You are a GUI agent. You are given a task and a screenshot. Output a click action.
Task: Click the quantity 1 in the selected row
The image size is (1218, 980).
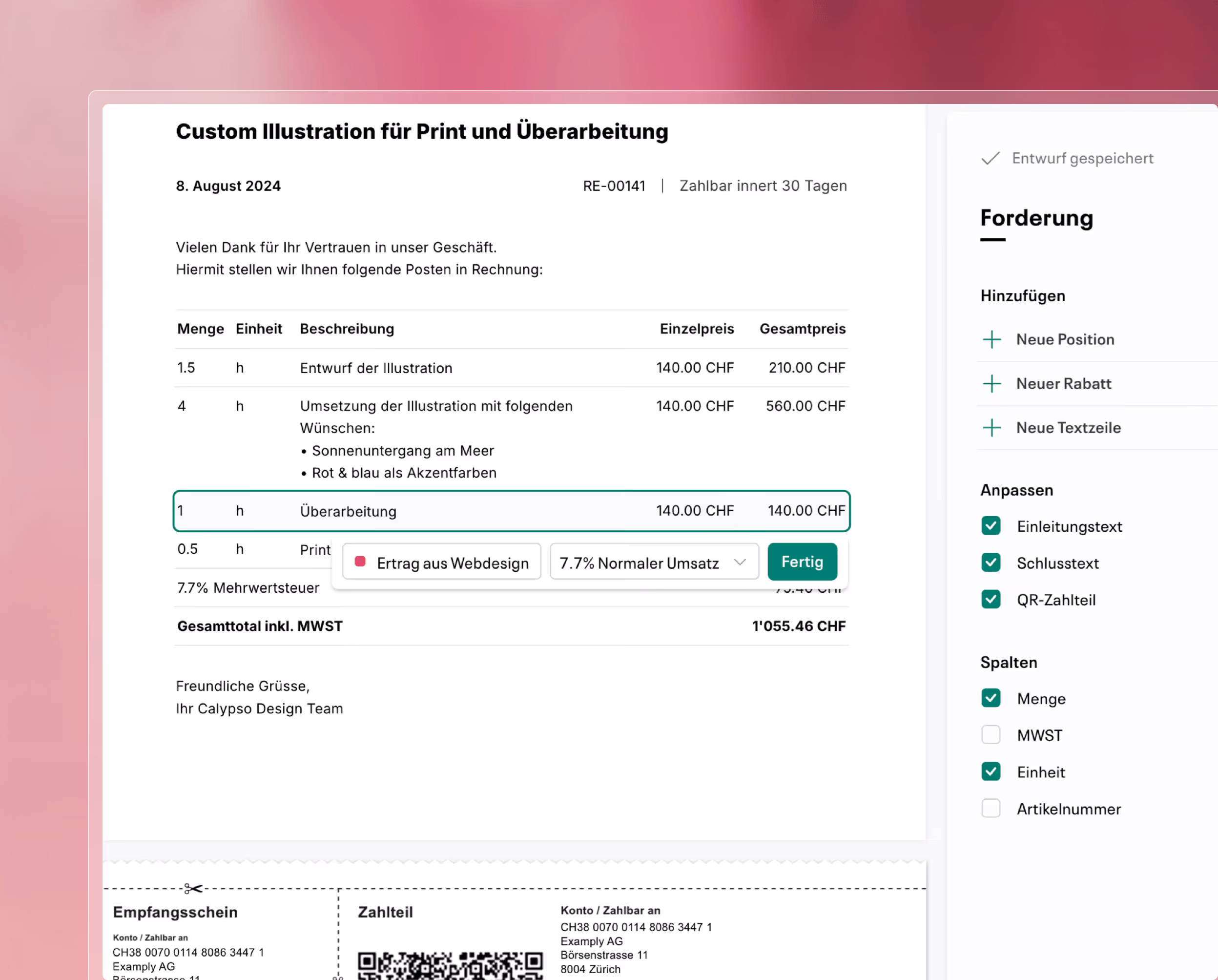(x=180, y=511)
